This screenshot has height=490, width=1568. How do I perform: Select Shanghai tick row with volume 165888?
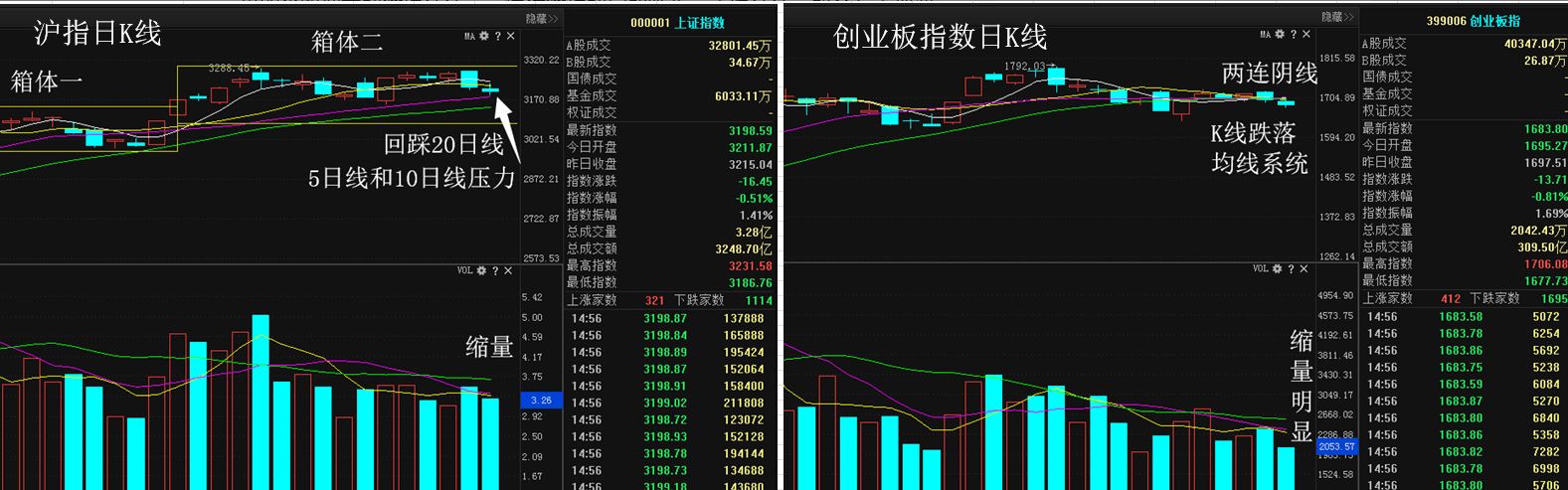pyautogui.click(x=669, y=336)
